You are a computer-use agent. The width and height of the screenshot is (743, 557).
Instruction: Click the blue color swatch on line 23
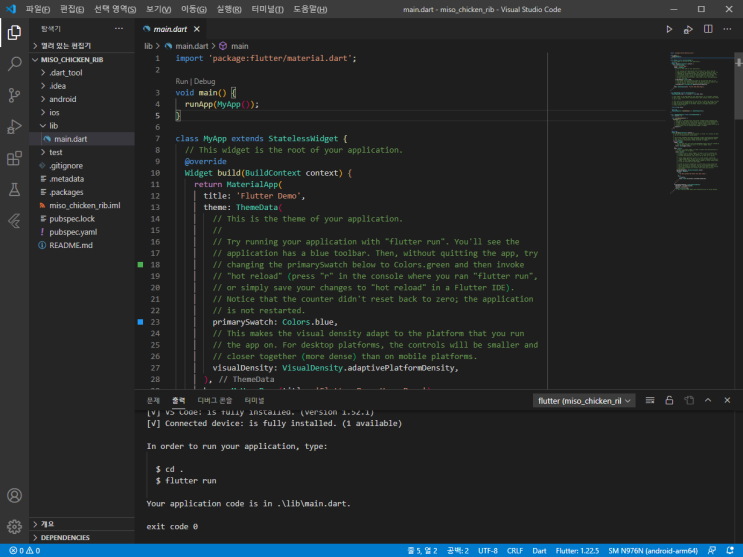(140, 322)
